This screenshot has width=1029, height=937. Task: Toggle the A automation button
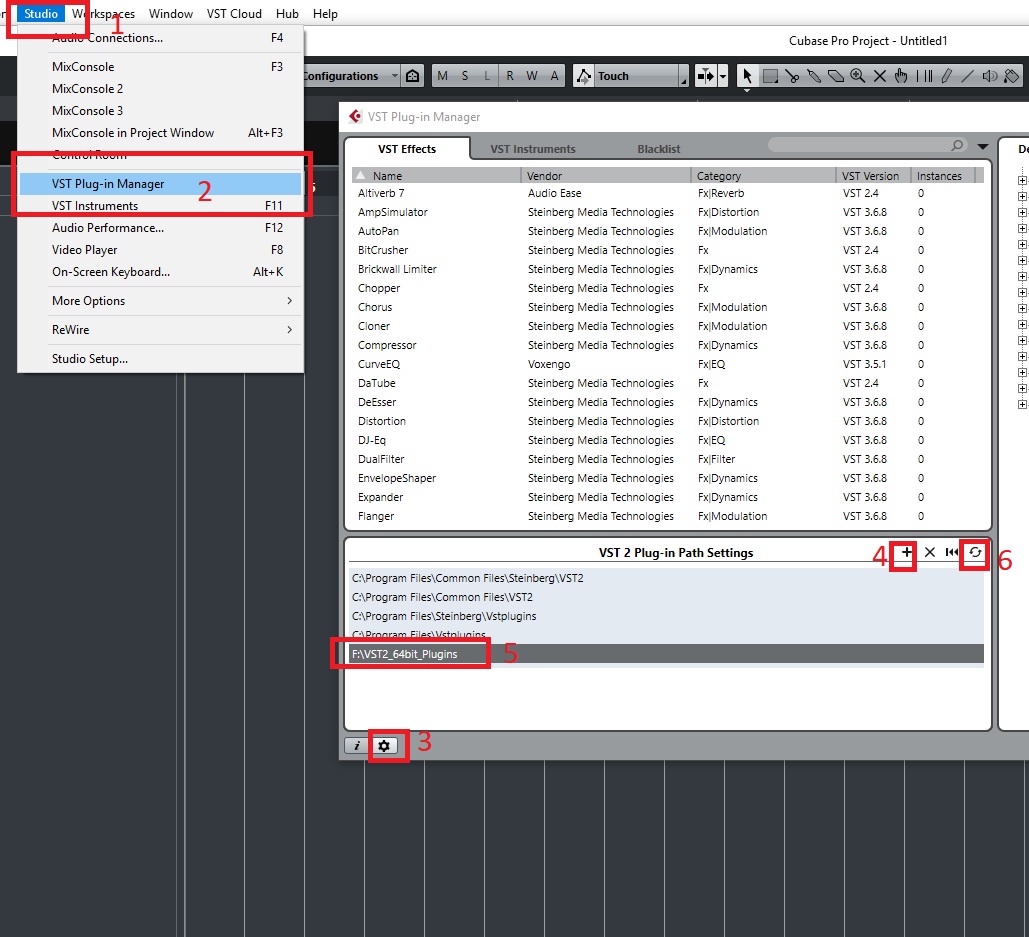(555, 76)
